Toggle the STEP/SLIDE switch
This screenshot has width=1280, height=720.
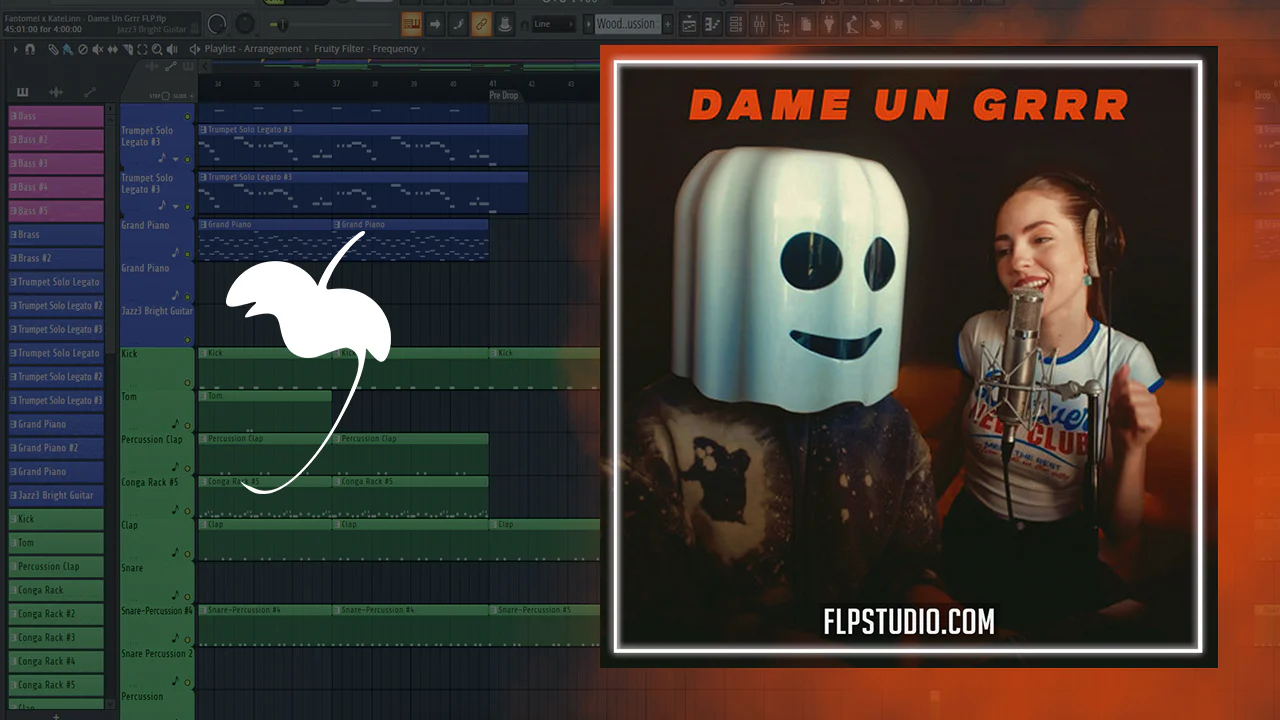point(165,96)
